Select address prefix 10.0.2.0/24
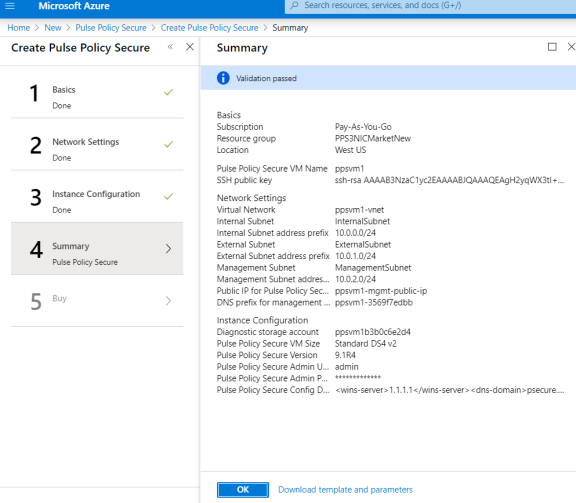Image resolution: width=576 pixels, height=503 pixels. (355, 279)
